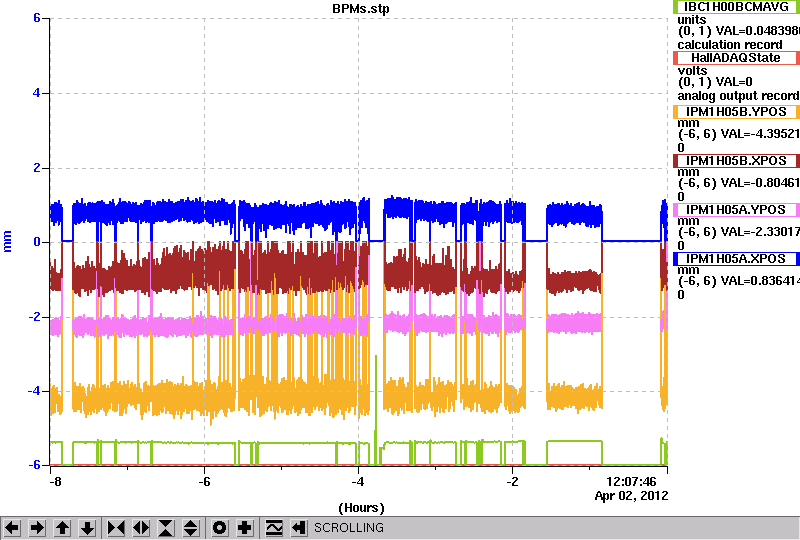Image resolution: width=800 pixels, height=540 pixels.
Task: Select the IPM1H05A.XPOS curve legend
Action: tap(736, 259)
